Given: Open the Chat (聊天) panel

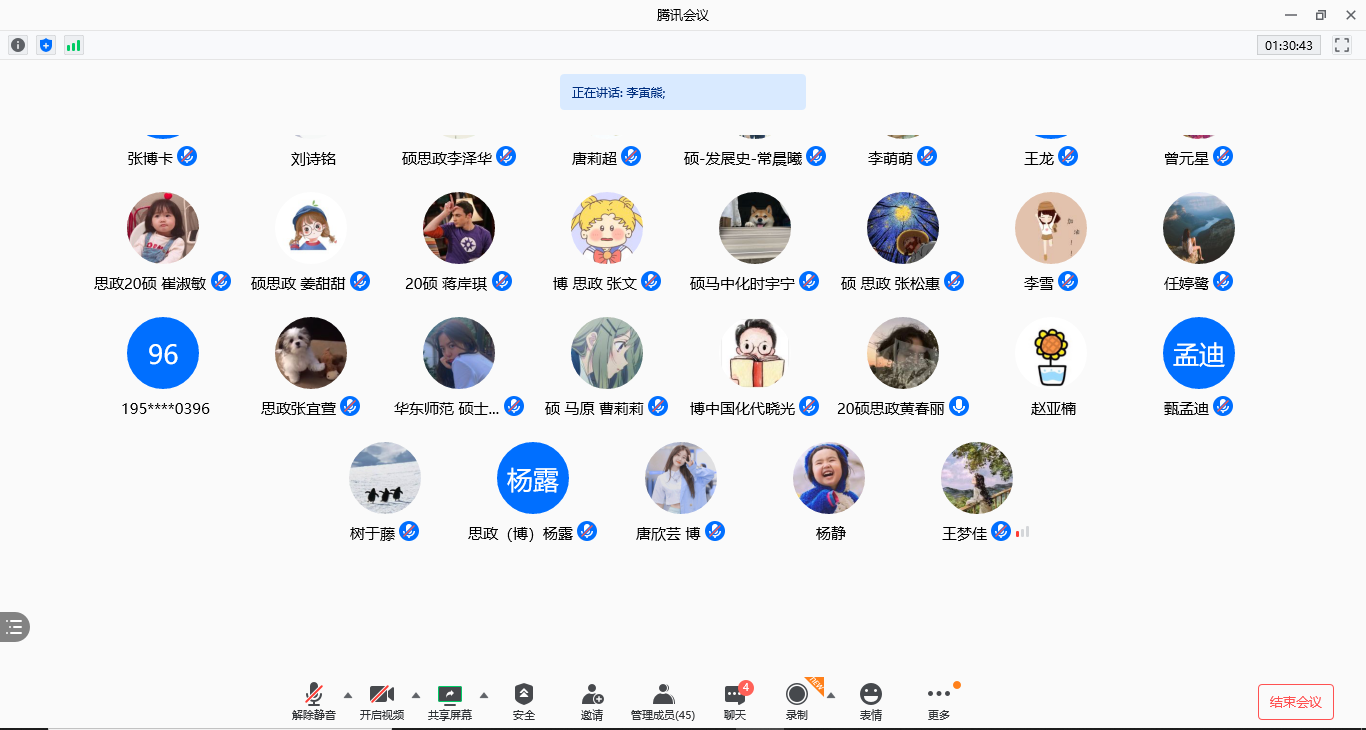Looking at the screenshot, I should tap(735, 701).
